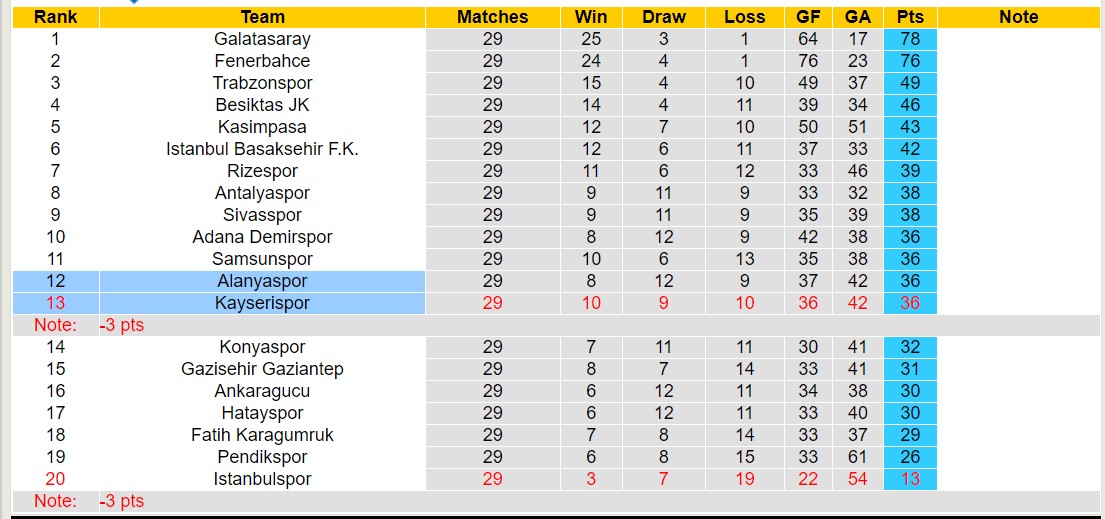This screenshot has width=1105, height=519.
Task: Click Galatasaray's 78 points cell
Action: coord(910,39)
